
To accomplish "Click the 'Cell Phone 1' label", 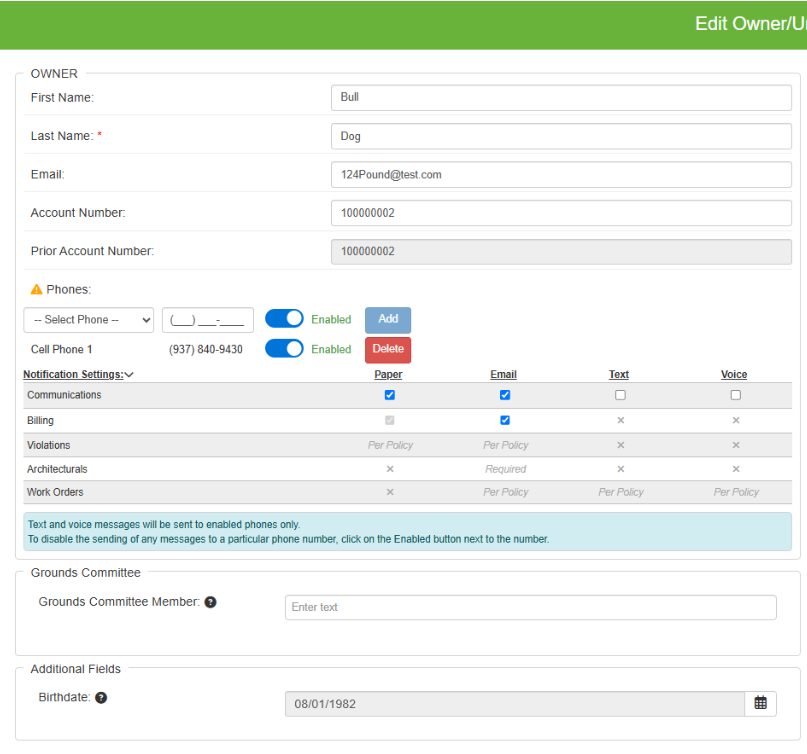I will coord(61,349).
